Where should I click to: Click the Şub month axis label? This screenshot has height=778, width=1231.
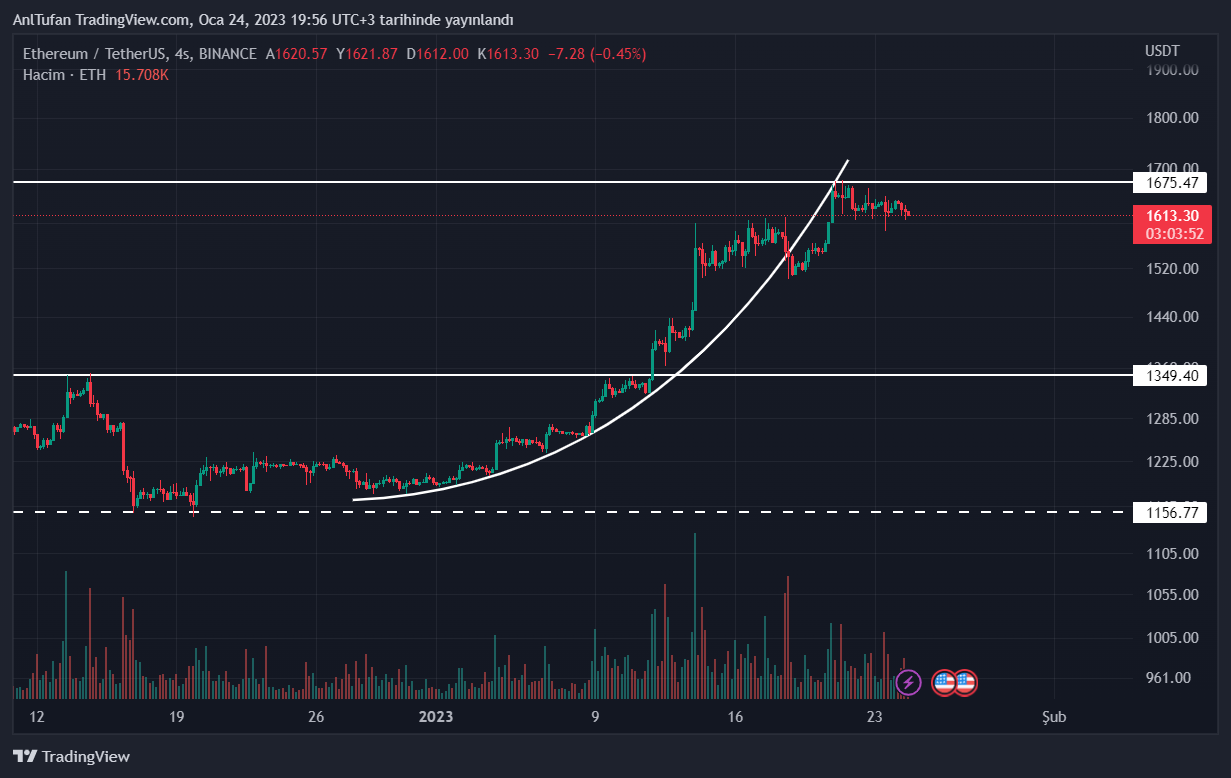click(1054, 717)
